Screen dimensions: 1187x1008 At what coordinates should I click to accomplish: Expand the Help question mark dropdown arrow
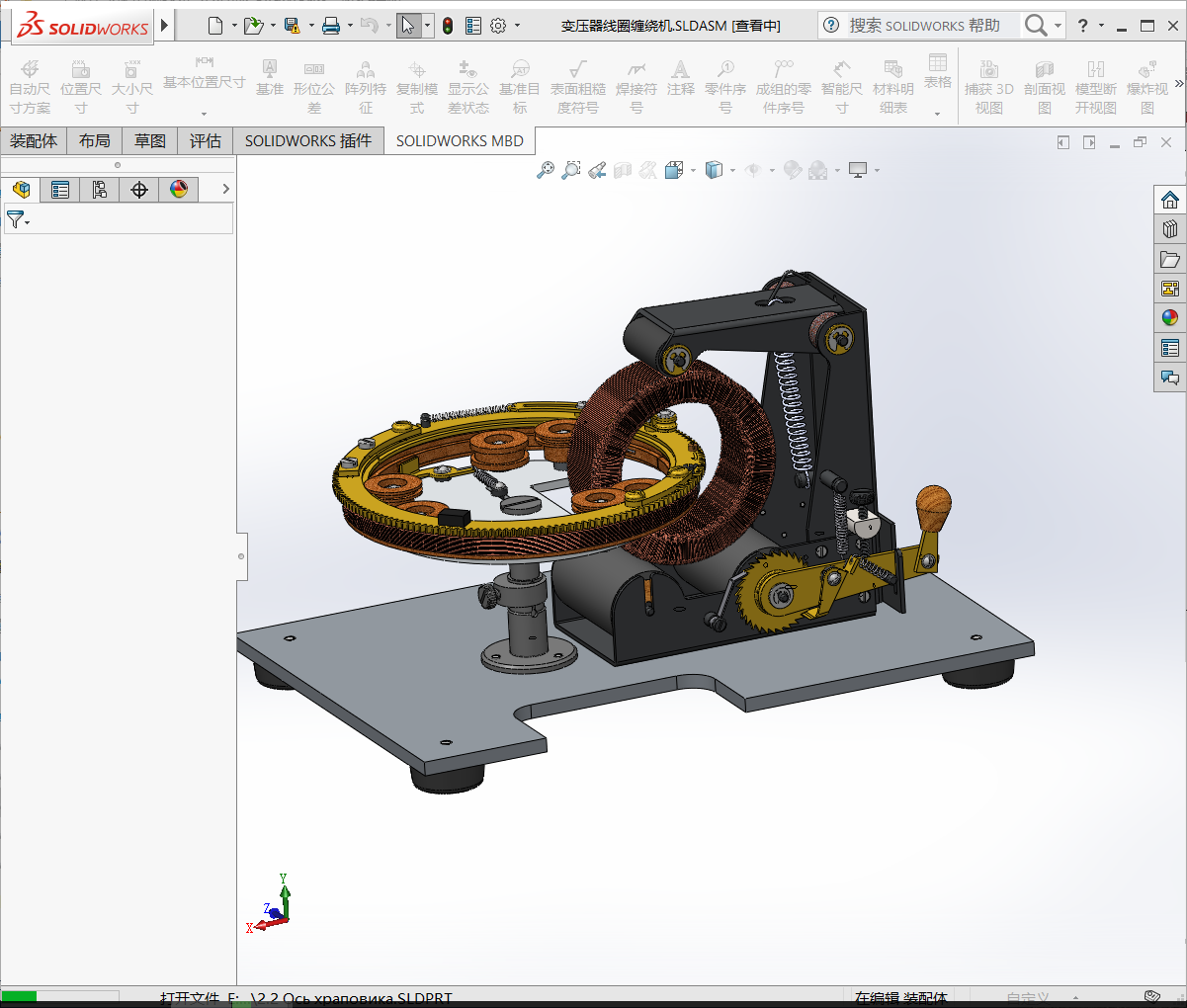tap(1102, 26)
